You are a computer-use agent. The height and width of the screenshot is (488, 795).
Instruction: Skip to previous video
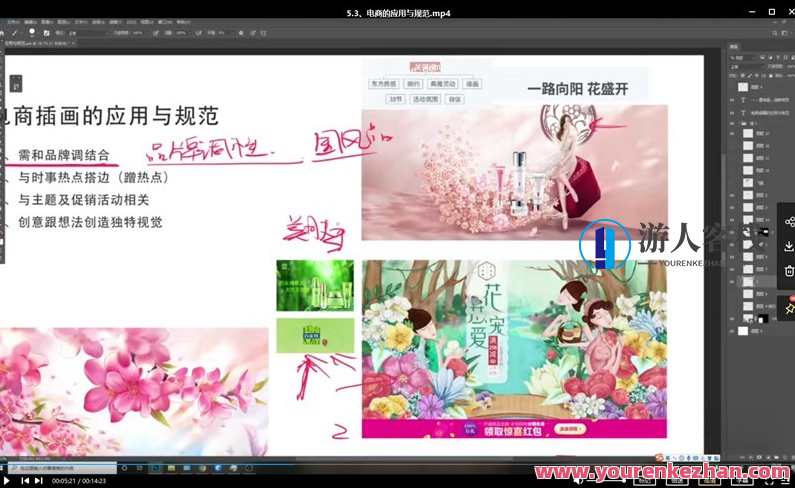click(x=24, y=480)
